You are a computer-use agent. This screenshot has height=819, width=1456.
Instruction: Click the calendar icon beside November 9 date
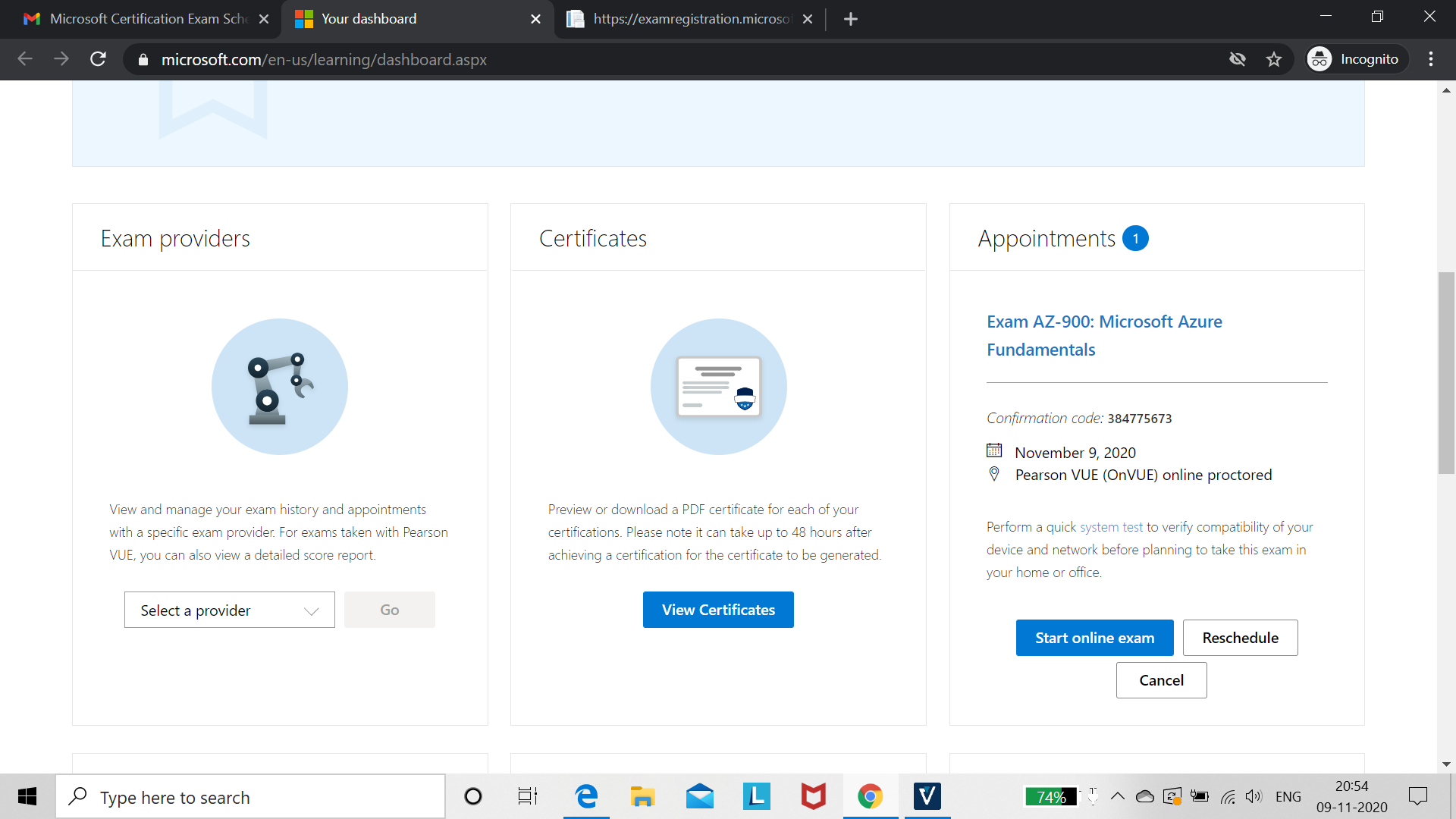coord(995,450)
